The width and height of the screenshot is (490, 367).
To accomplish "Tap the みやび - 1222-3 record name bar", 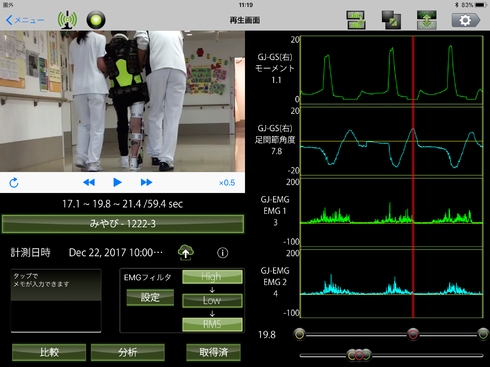I will (123, 224).
